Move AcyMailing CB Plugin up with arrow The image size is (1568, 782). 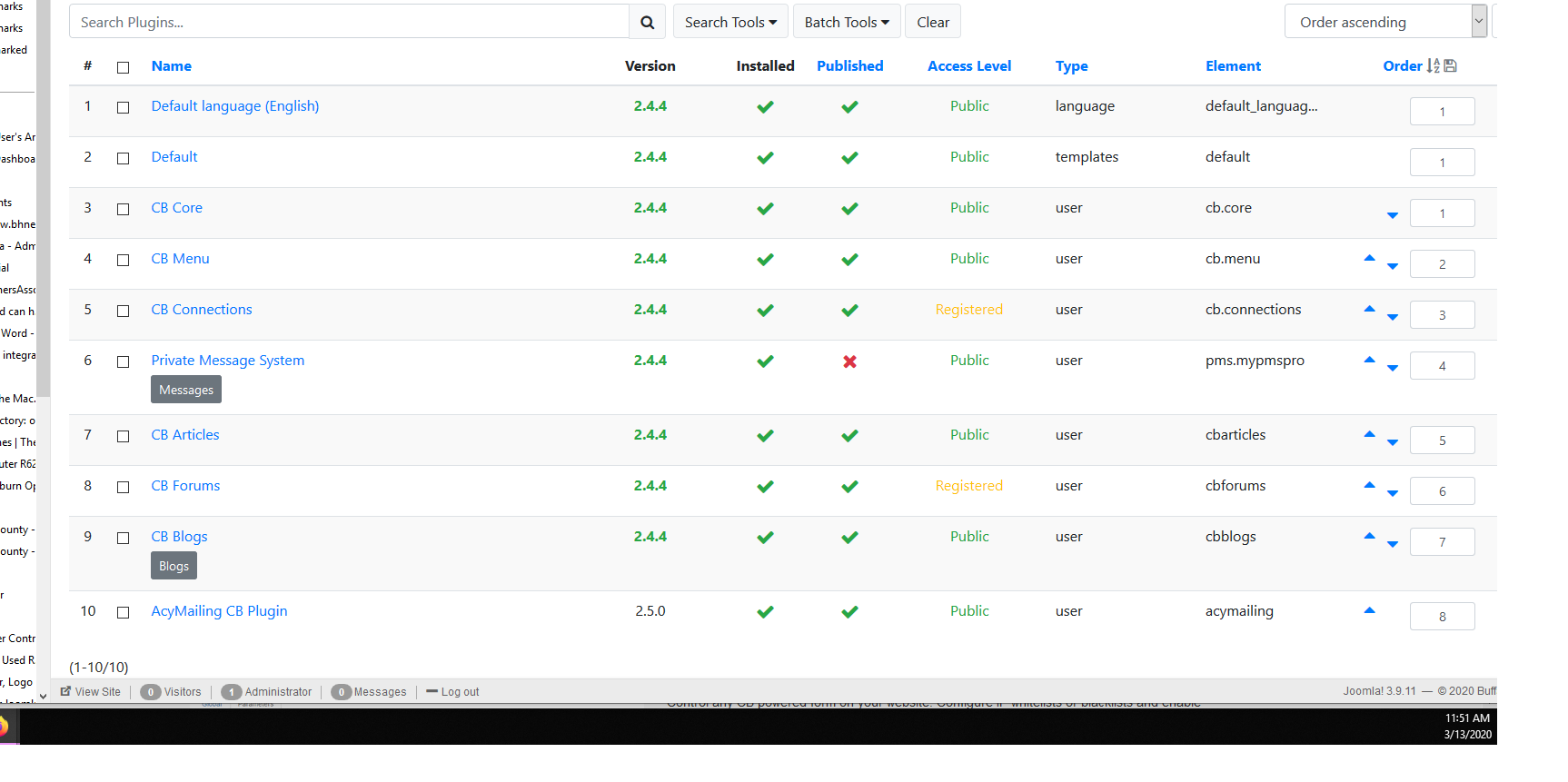tap(1369, 610)
